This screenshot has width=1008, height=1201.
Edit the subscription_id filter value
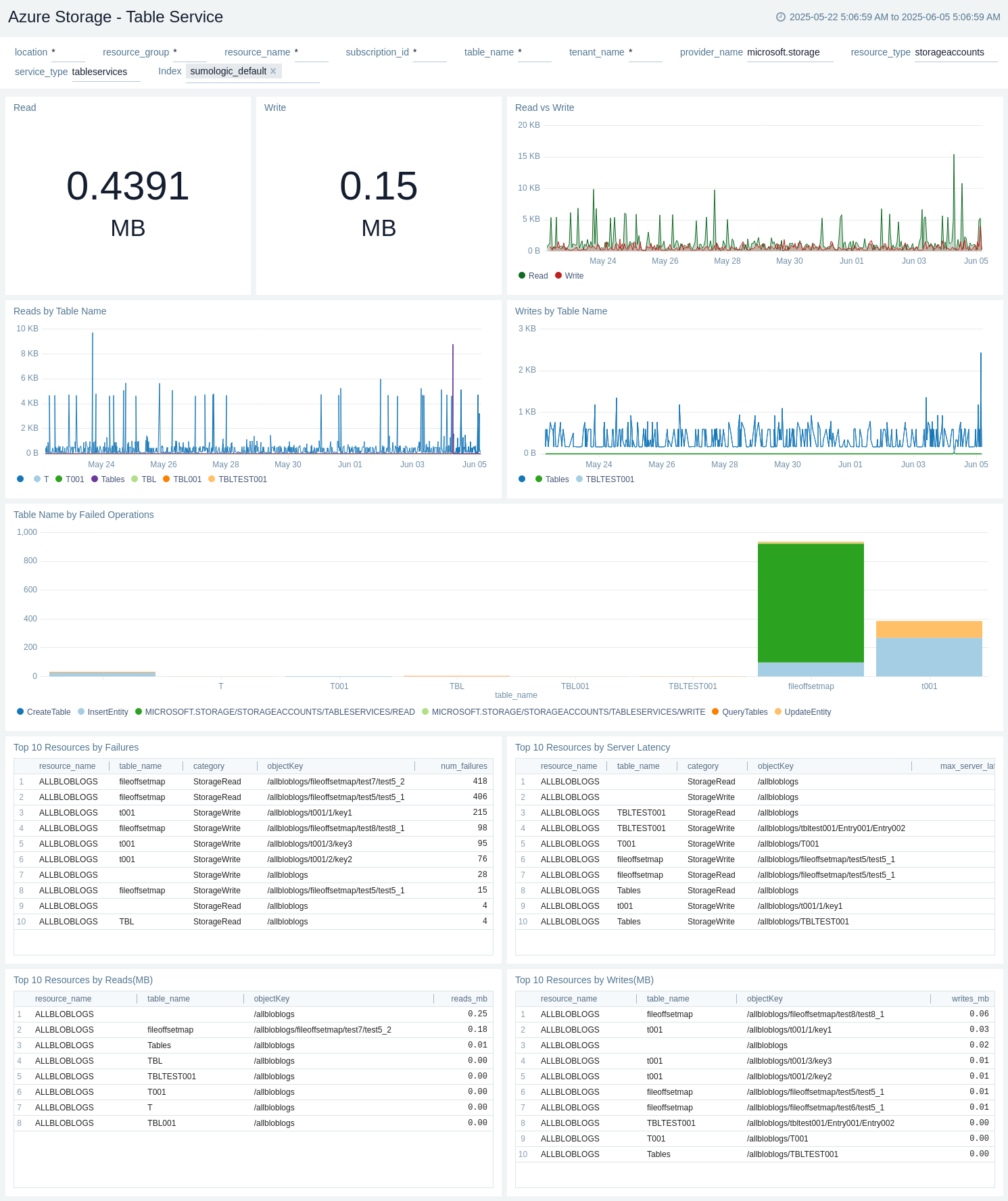click(430, 53)
